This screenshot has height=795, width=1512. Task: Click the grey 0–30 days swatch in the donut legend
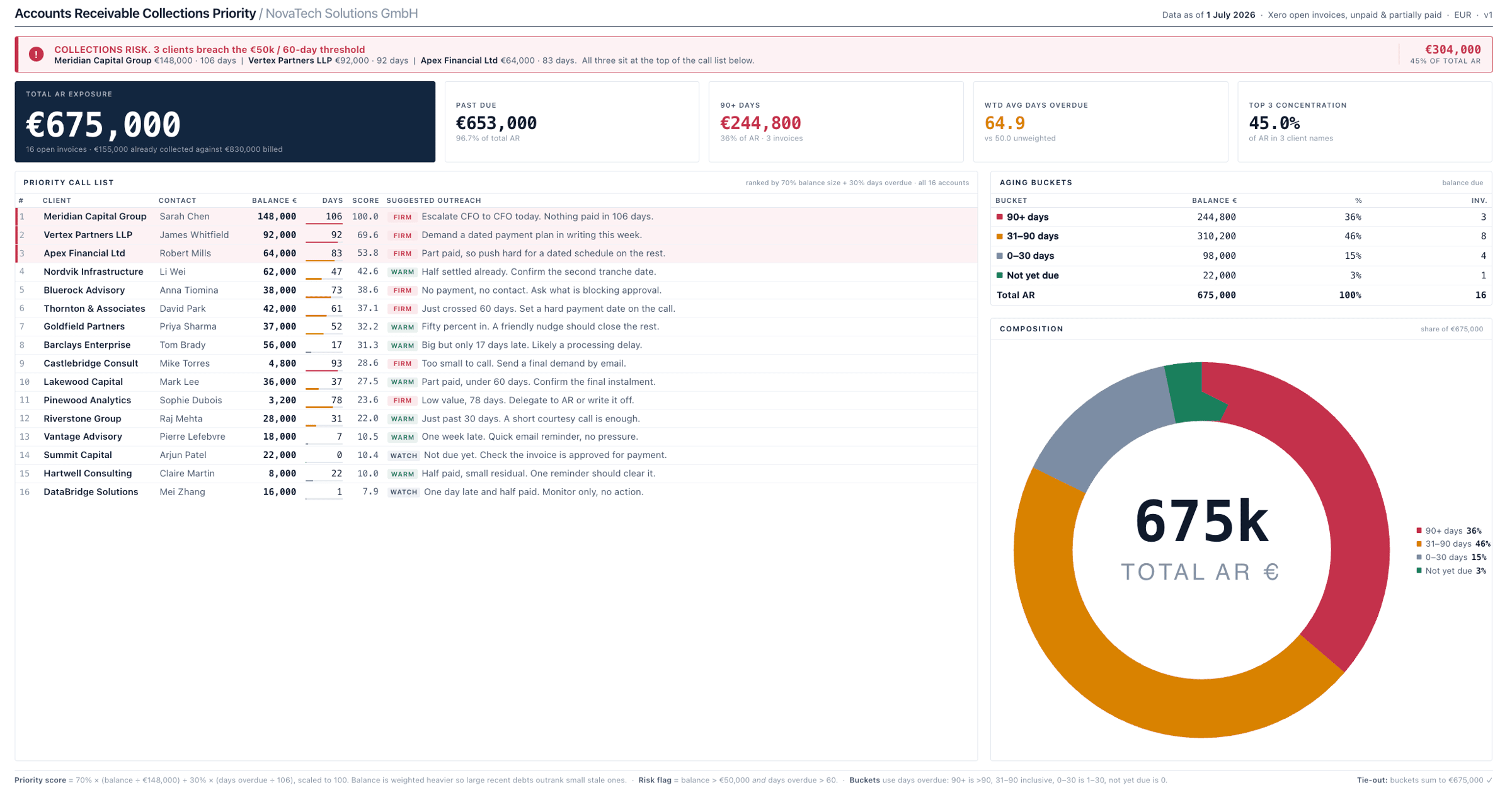point(1419,558)
